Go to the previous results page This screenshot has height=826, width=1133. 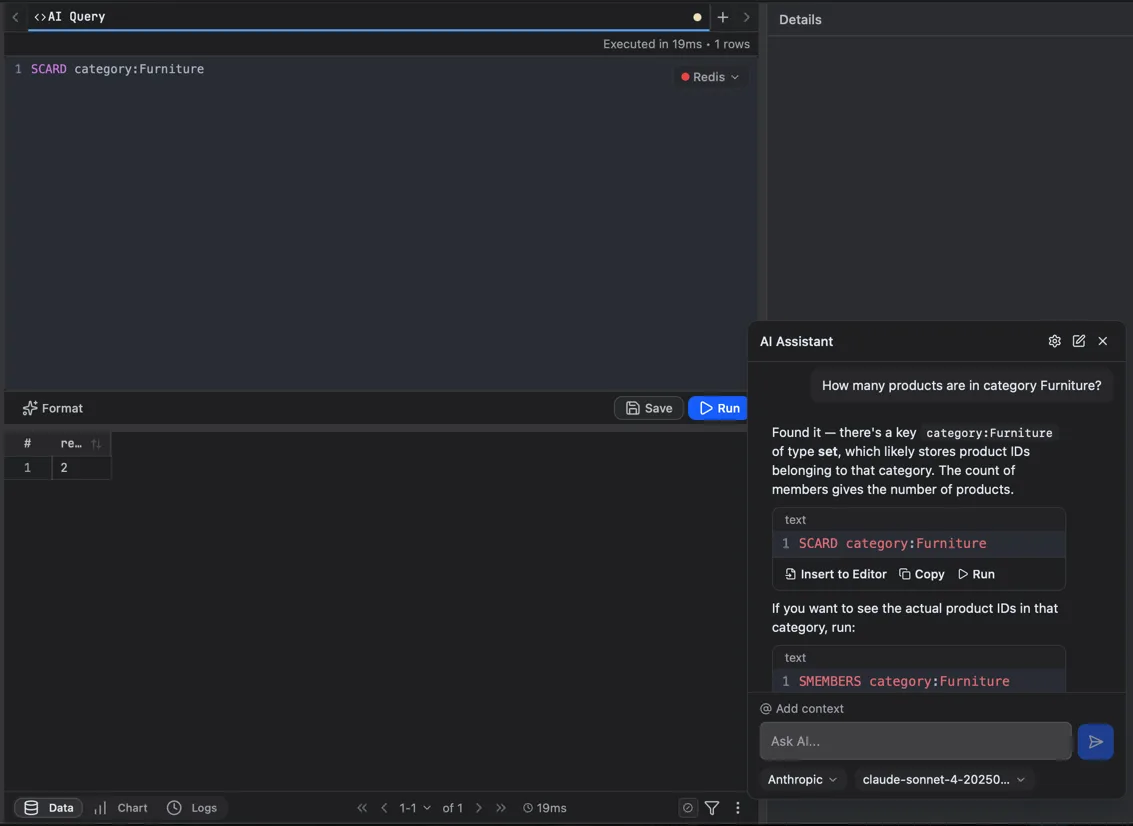click(384, 808)
